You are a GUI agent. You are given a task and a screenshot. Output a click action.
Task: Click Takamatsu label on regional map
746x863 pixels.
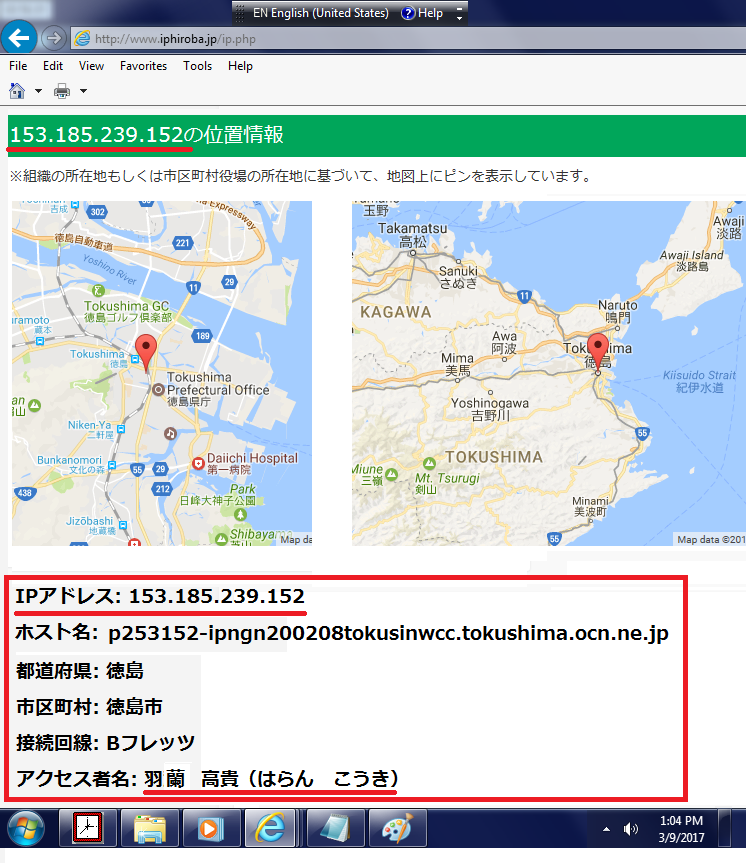click(x=413, y=234)
